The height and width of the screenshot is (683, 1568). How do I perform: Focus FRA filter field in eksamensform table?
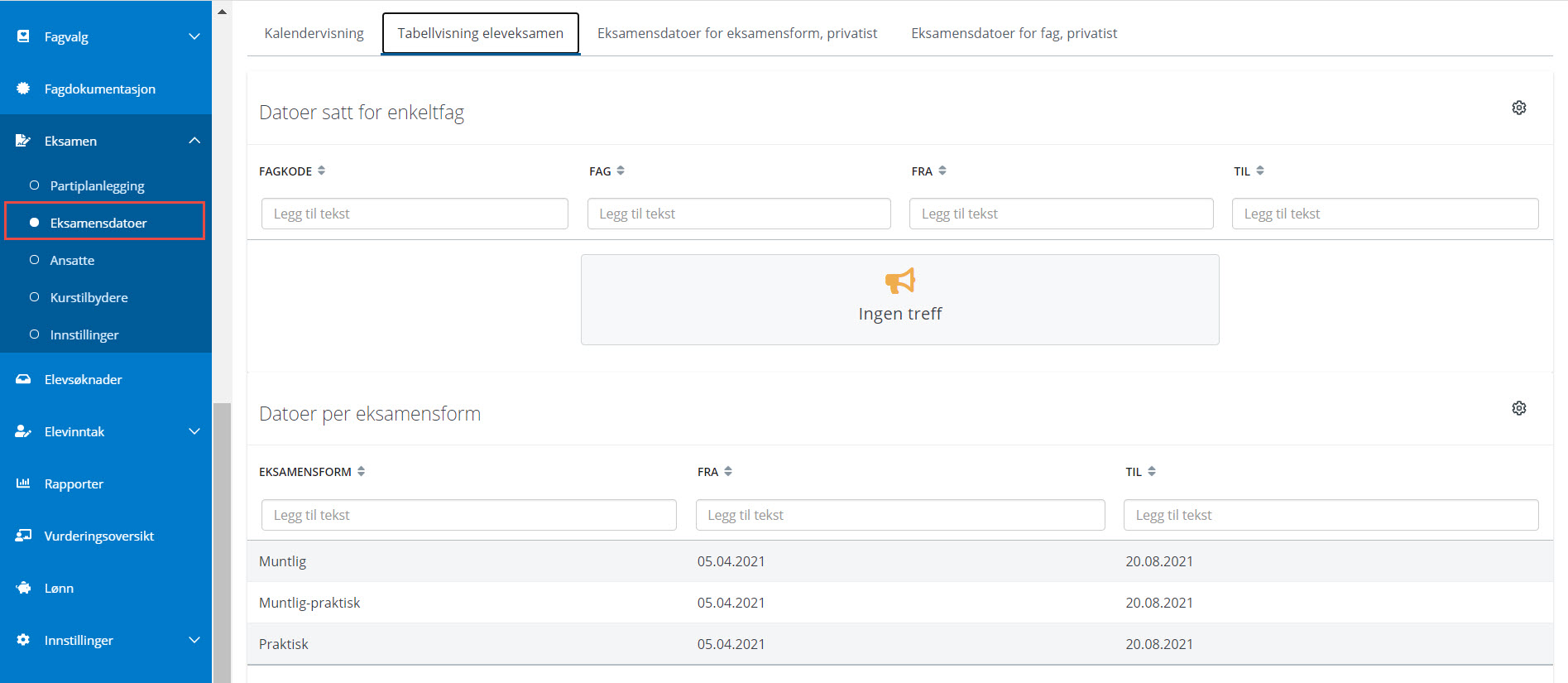(x=900, y=515)
